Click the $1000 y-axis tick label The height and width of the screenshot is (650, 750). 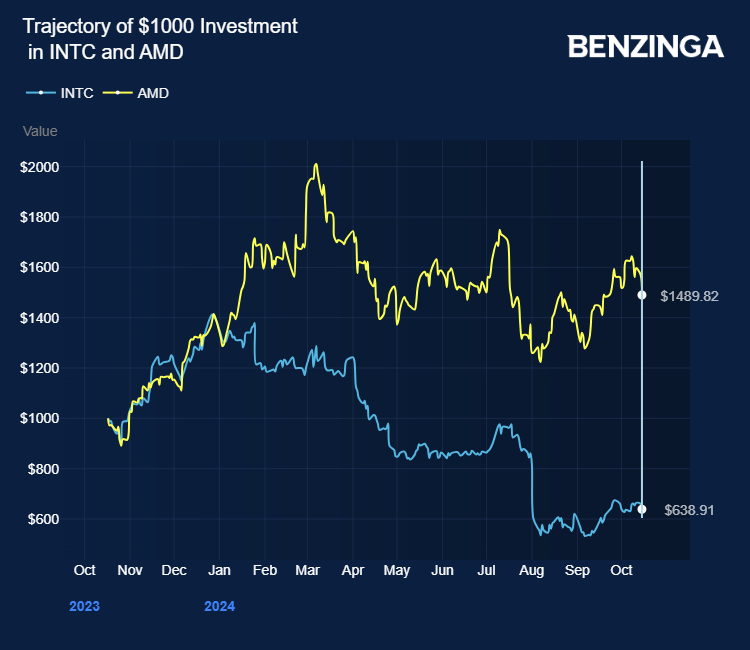pos(40,418)
